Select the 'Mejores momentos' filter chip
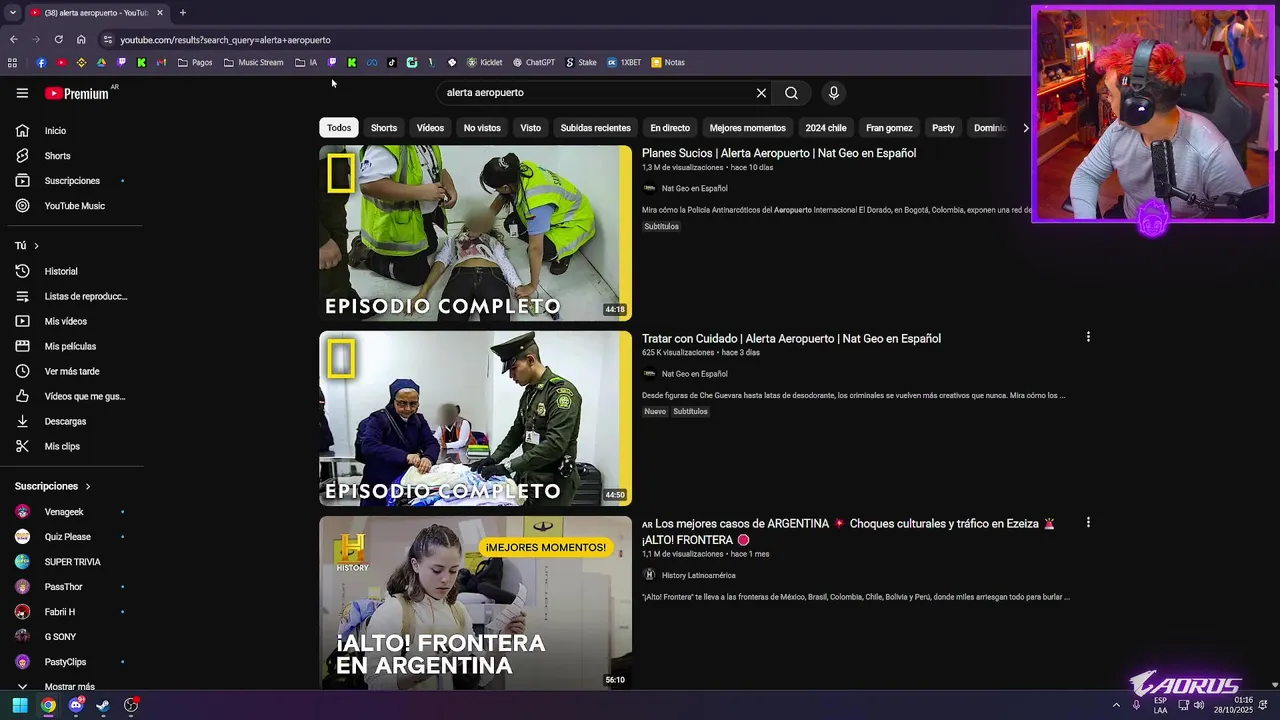This screenshot has height=720, width=1280. 748,128
